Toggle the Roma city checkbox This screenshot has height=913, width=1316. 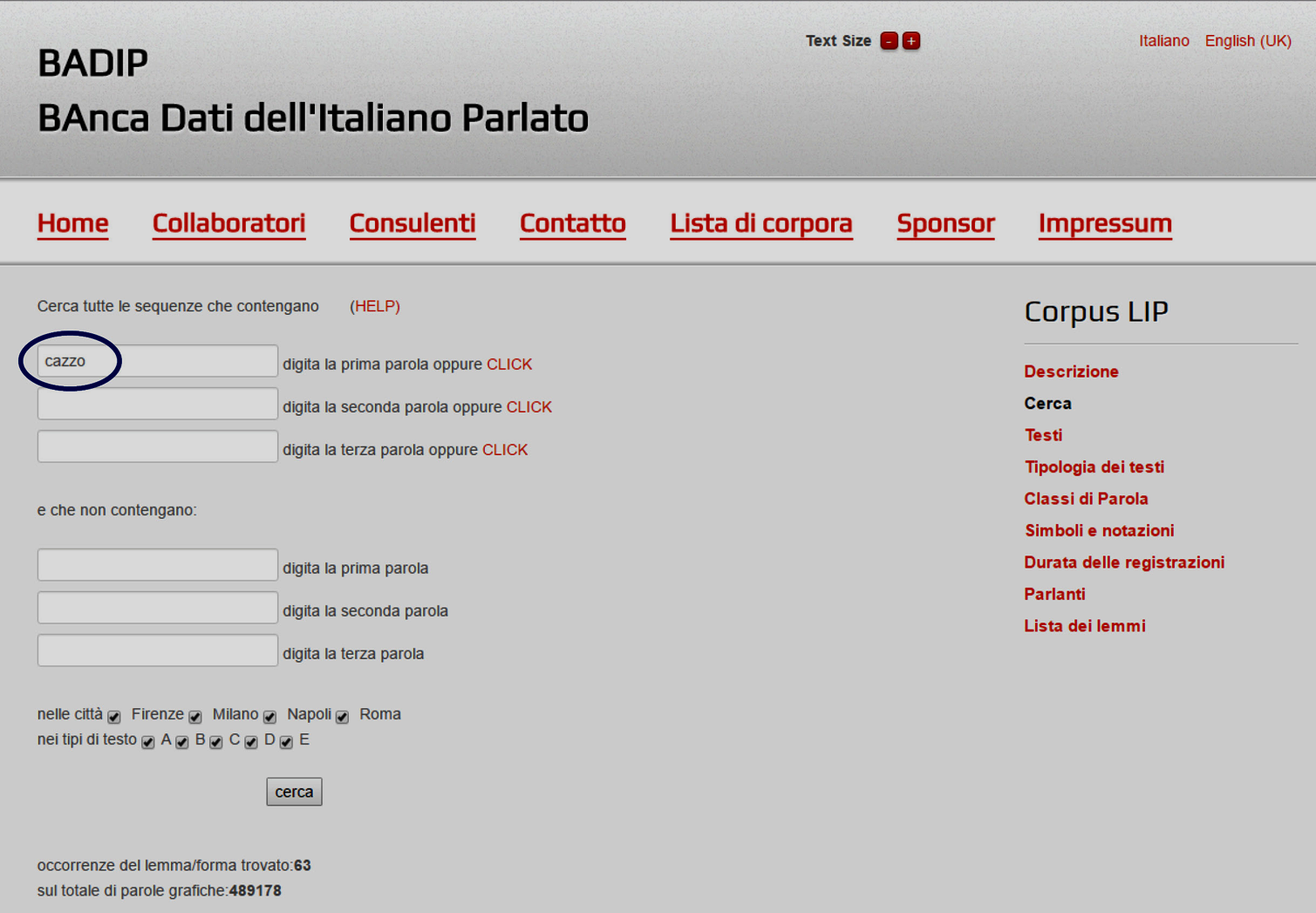342,717
